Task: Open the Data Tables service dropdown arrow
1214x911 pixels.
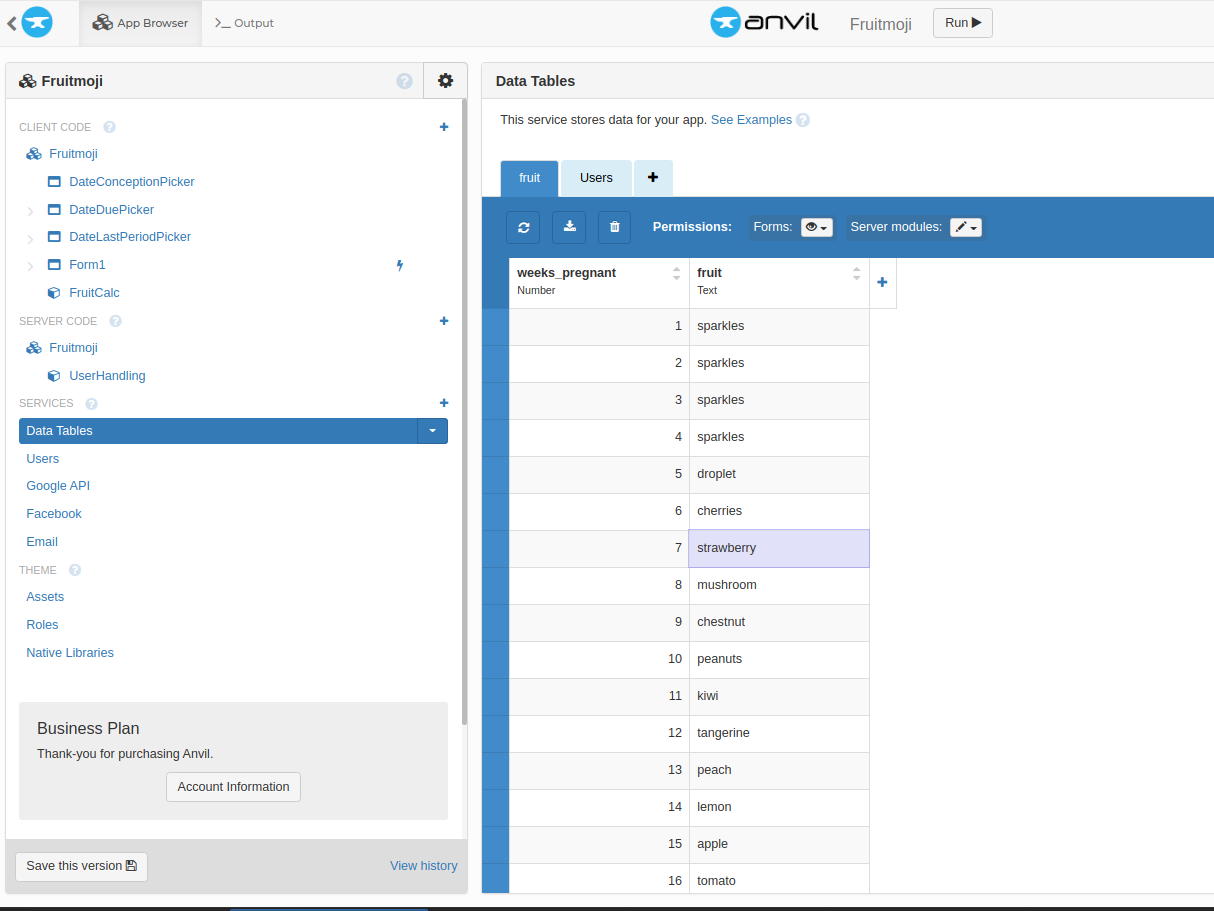Action: tap(432, 431)
